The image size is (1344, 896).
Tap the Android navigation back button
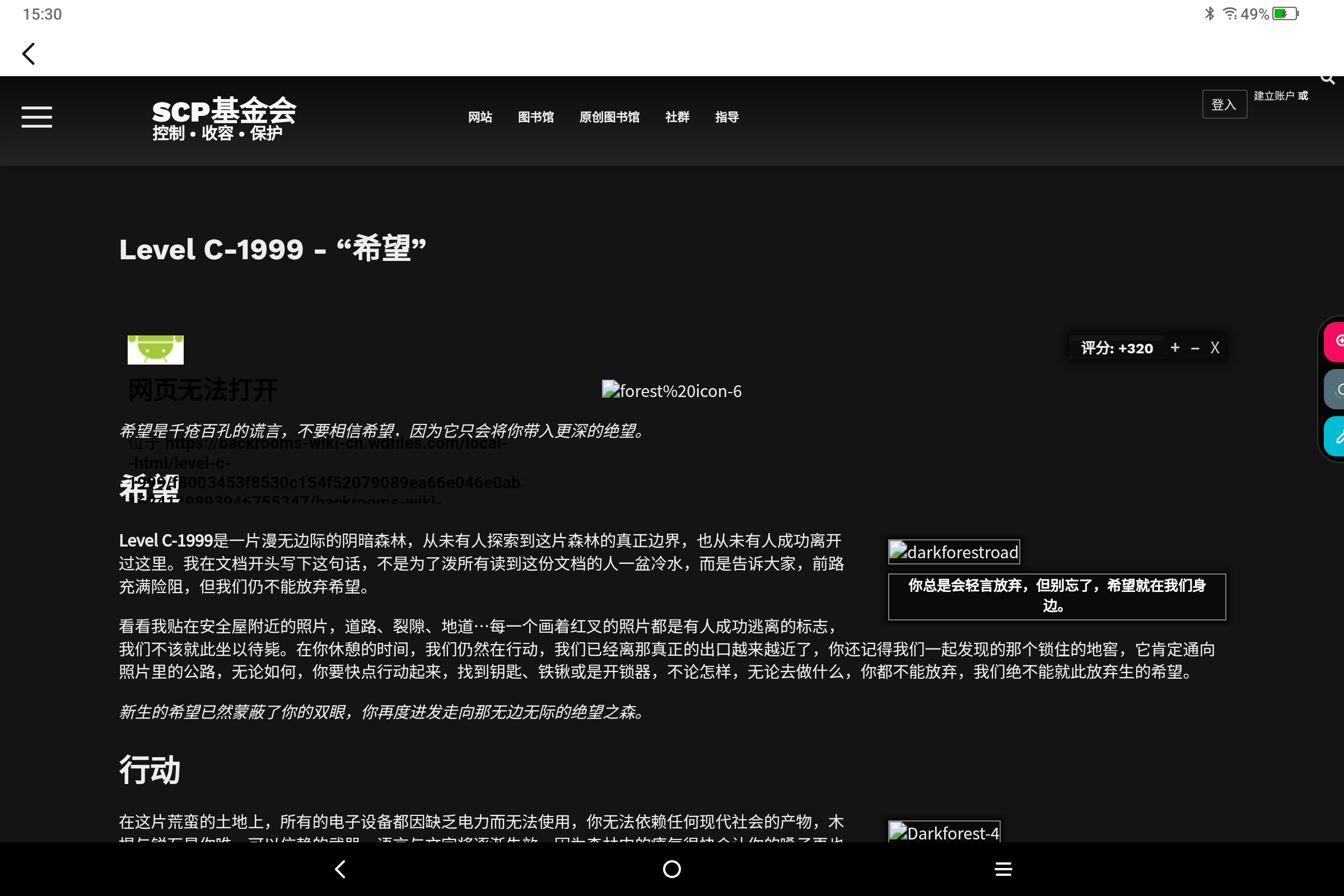point(340,869)
